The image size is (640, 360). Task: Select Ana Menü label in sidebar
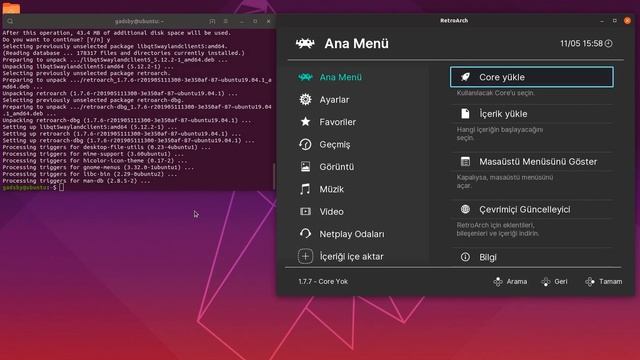pyautogui.click(x=340, y=77)
